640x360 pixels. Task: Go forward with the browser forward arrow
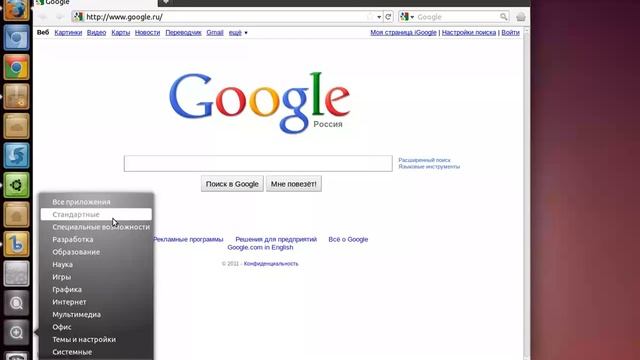60,17
